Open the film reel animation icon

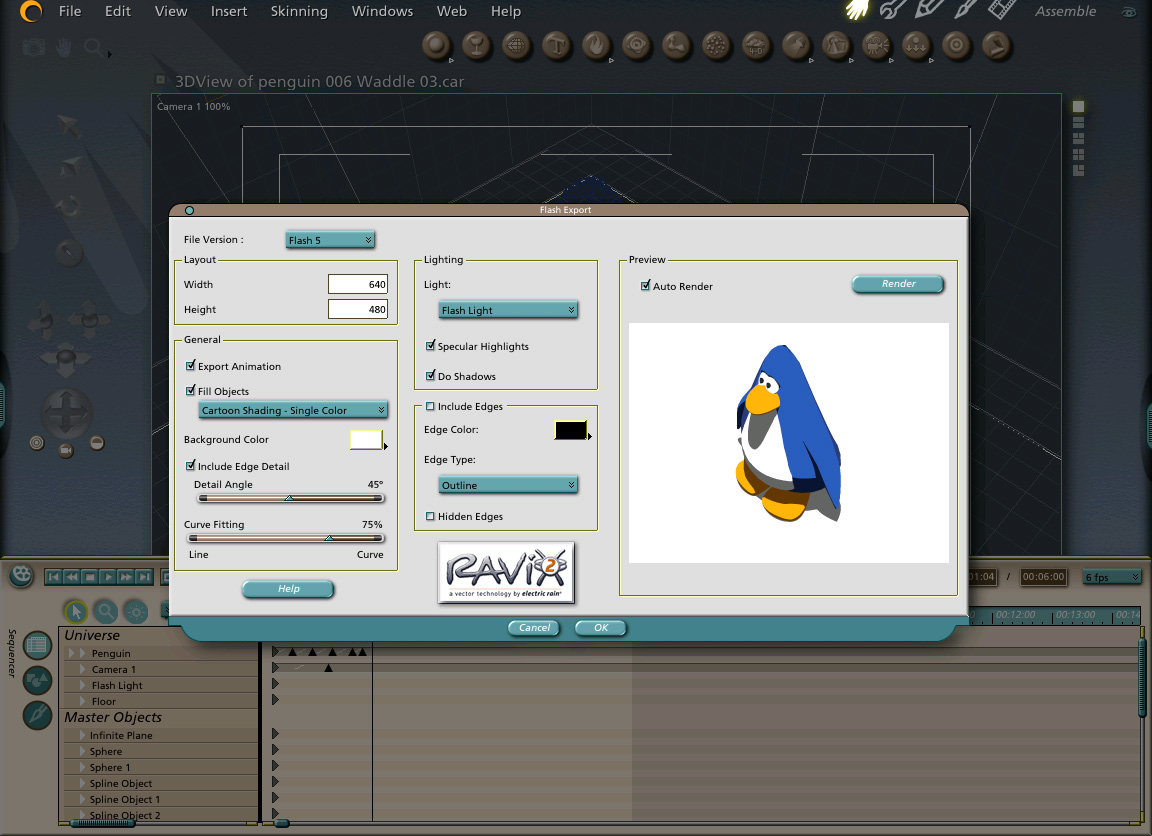point(21,575)
